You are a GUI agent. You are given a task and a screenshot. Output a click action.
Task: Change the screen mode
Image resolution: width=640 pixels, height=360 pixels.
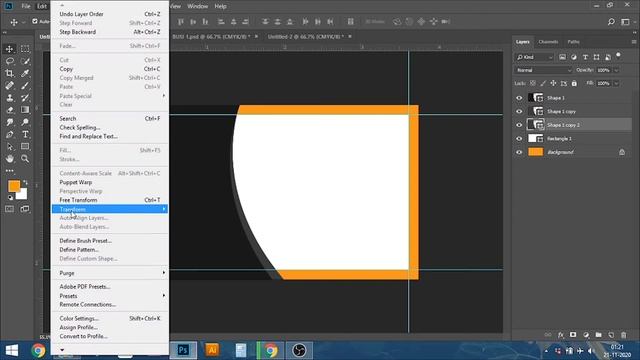25,209
